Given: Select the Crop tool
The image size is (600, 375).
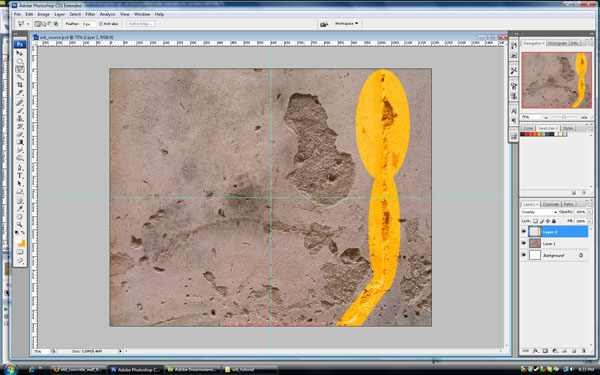Looking at the screenshot, I should [20, 85].
